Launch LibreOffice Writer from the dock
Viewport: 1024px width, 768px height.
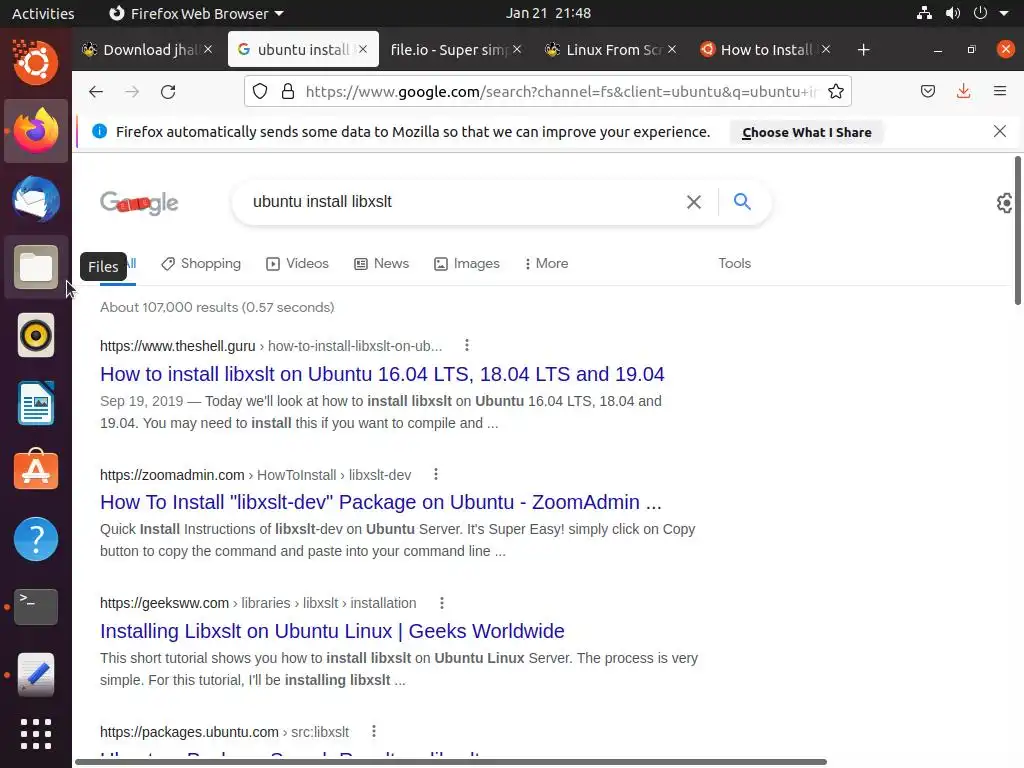point(36,403)
